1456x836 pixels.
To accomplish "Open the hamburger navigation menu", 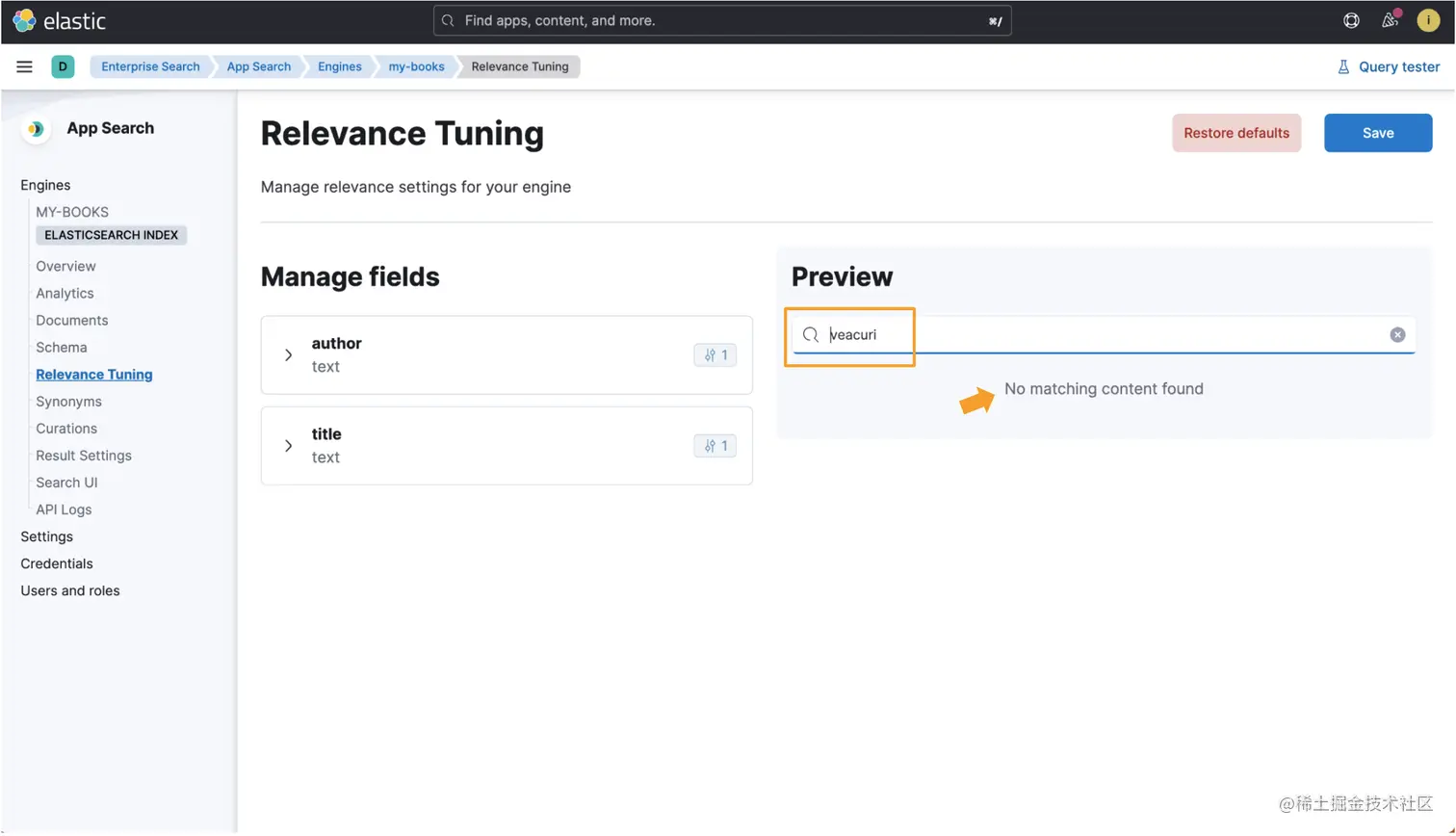I will [24, 66].
